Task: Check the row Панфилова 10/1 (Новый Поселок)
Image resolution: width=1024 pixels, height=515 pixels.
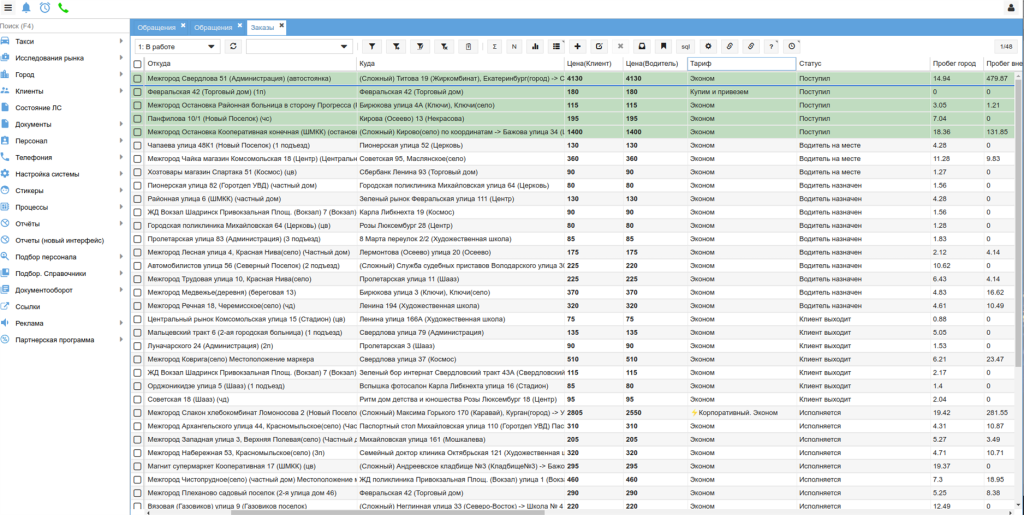Action: click(x=137, y=119)
